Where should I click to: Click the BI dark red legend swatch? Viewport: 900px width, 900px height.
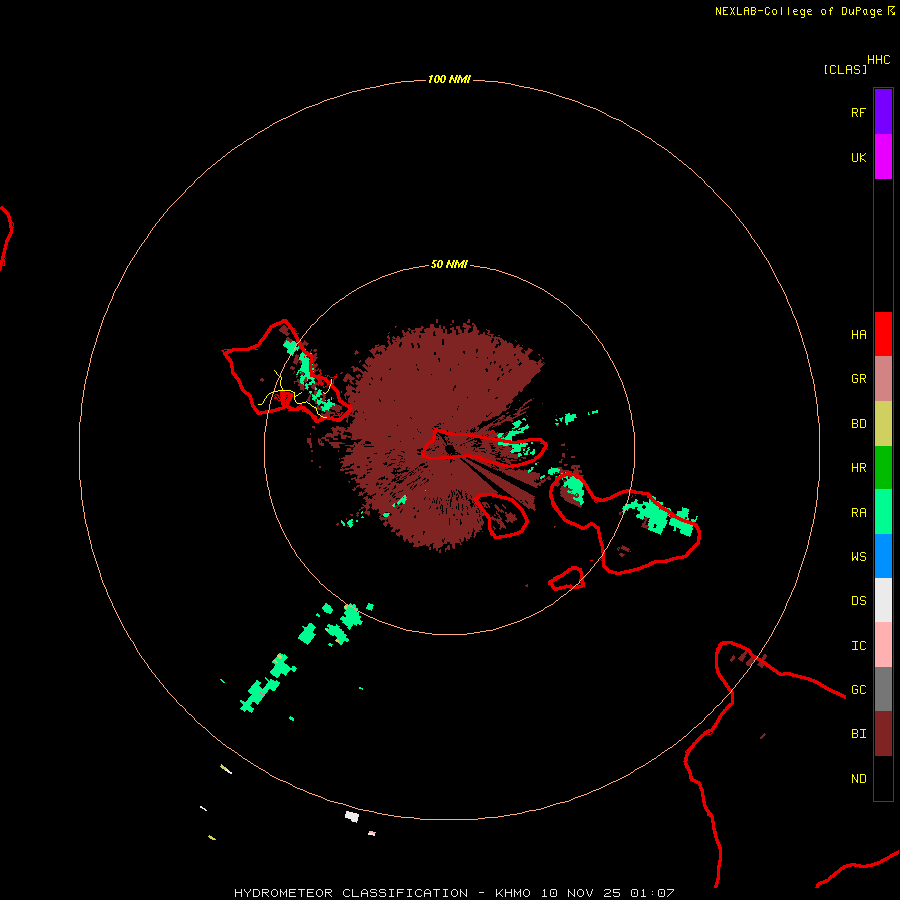(x=883, y=734)
